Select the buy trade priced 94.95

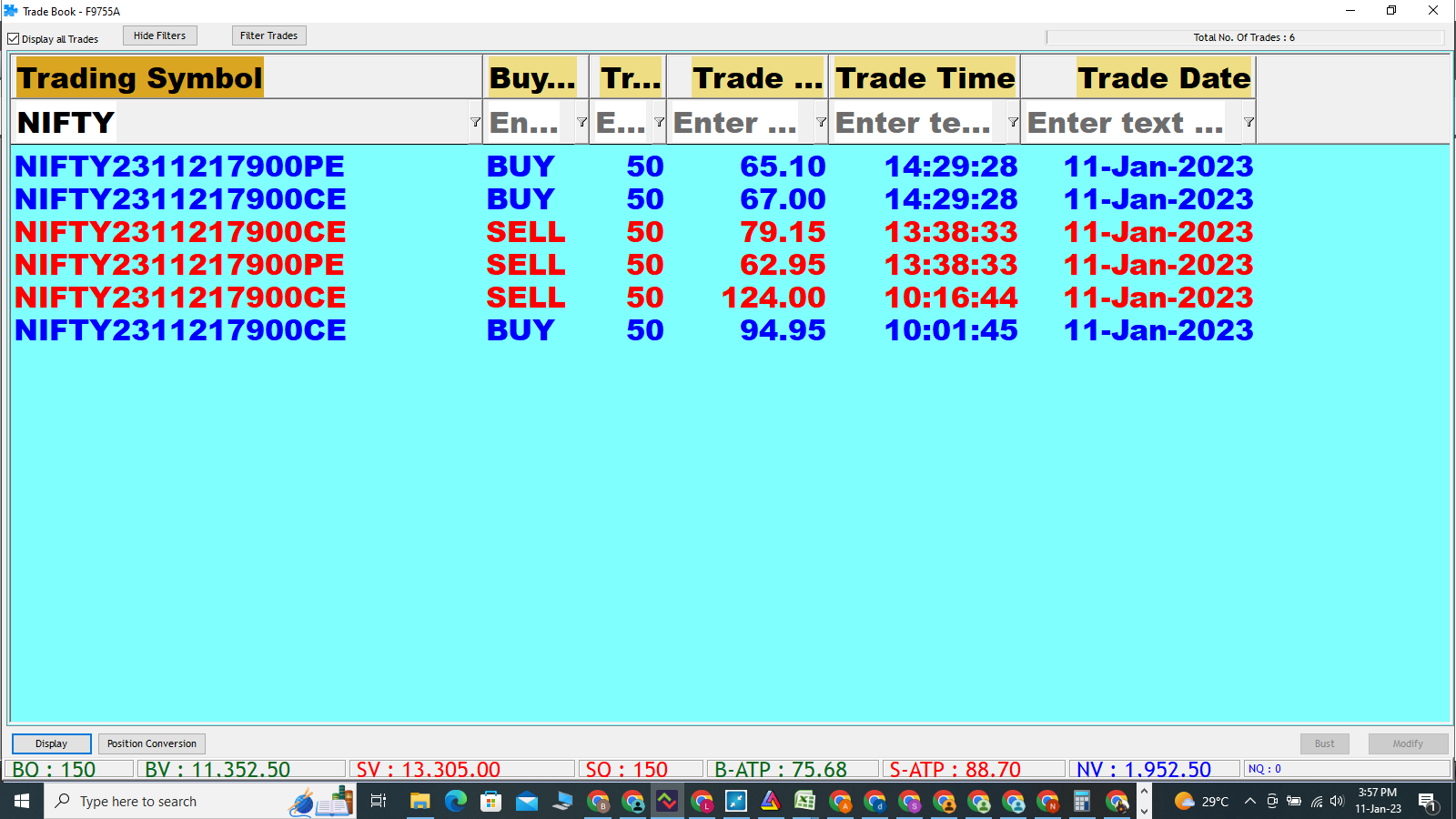point(634,330)
